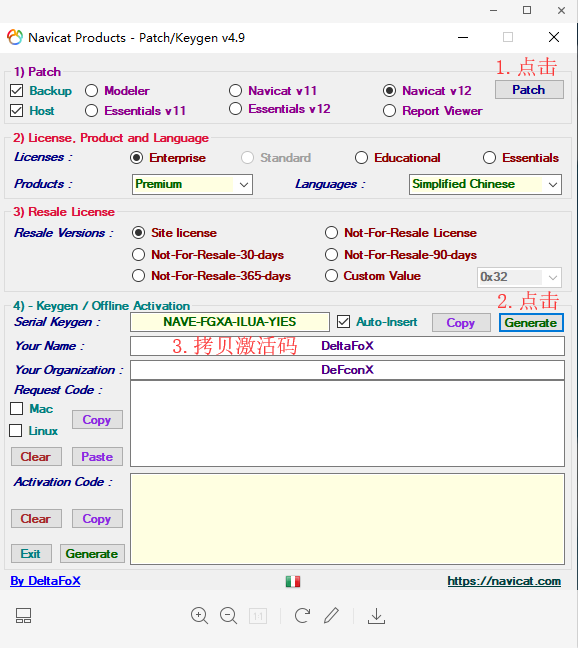Open the https://navicat.com link
This screenshot has width=578, height=648.
[504, 581]
